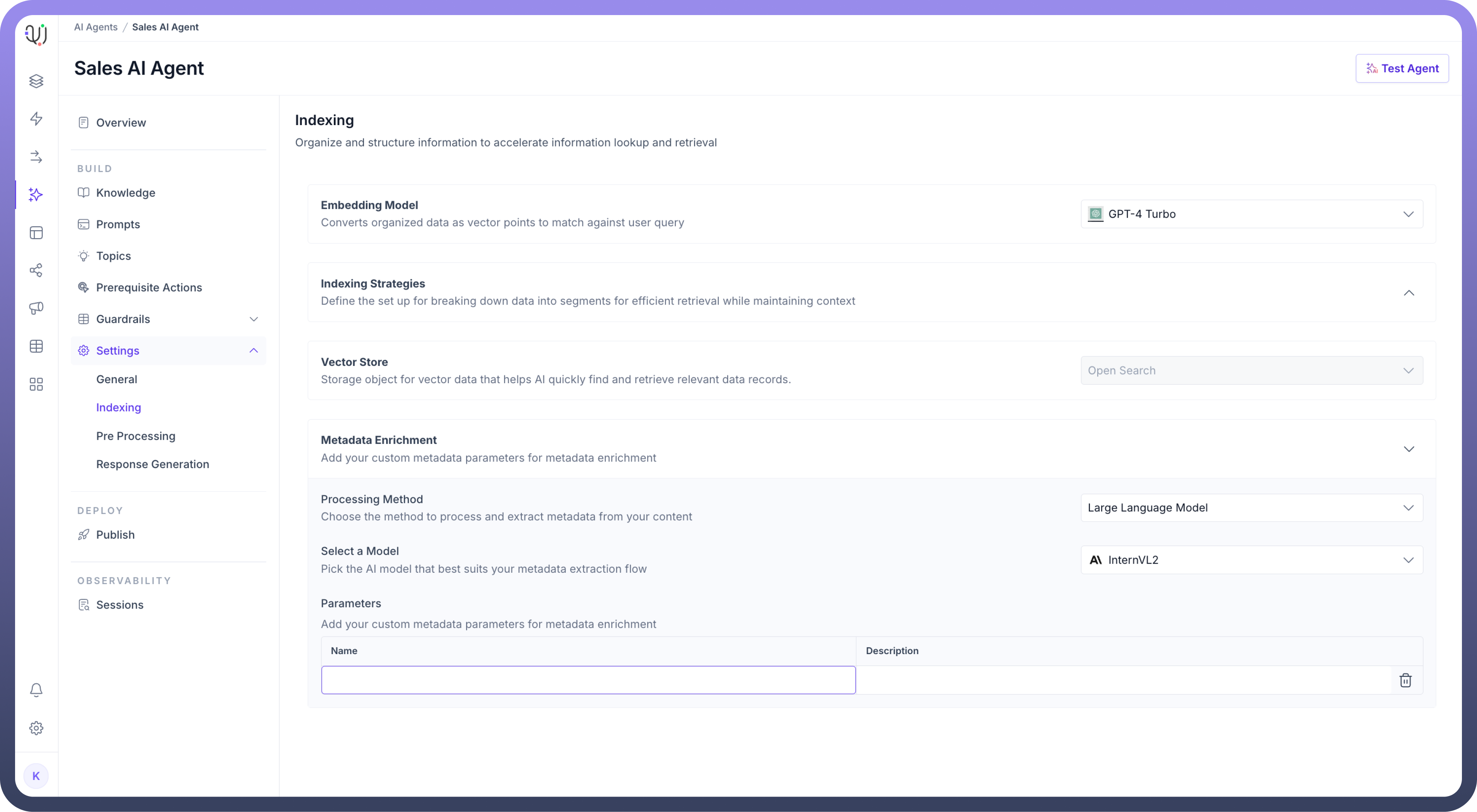The height and width of the screenshot is (812, 1477).
Task: Open the K user avatar
Action: point(36,776)
